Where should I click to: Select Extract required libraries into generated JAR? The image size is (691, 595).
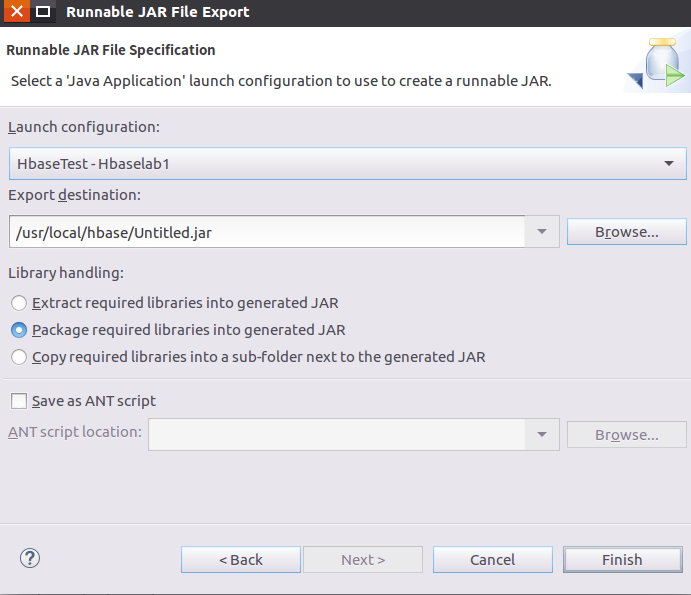[19, 302]
